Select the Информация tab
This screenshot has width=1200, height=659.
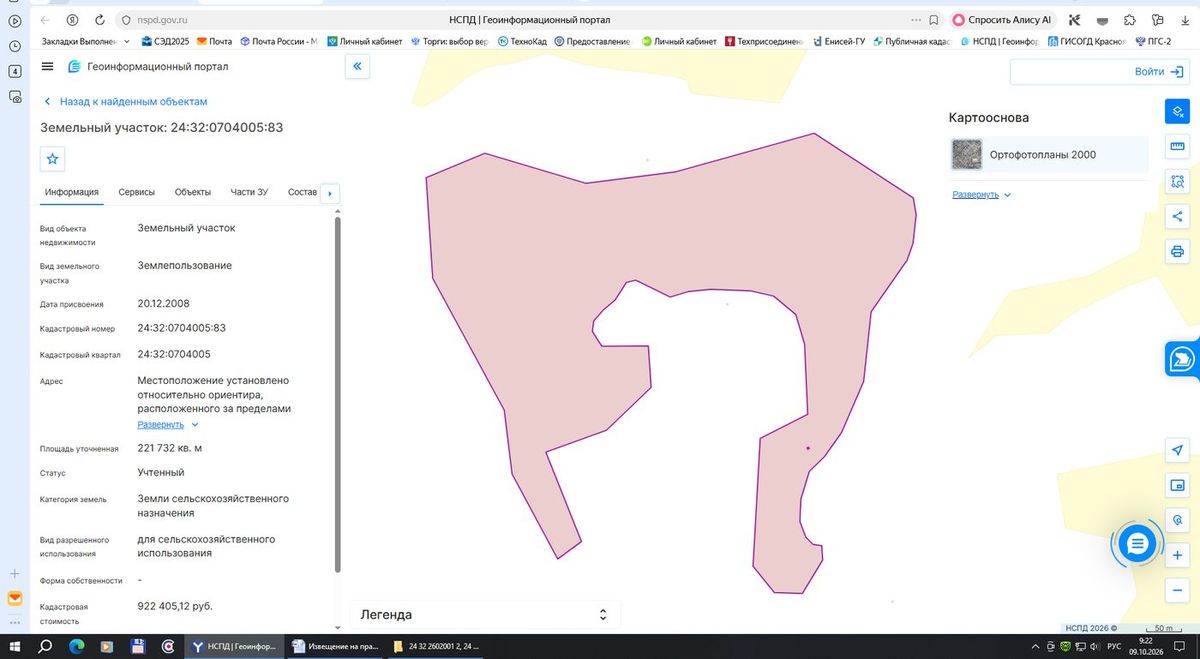(x=71, y=192)
